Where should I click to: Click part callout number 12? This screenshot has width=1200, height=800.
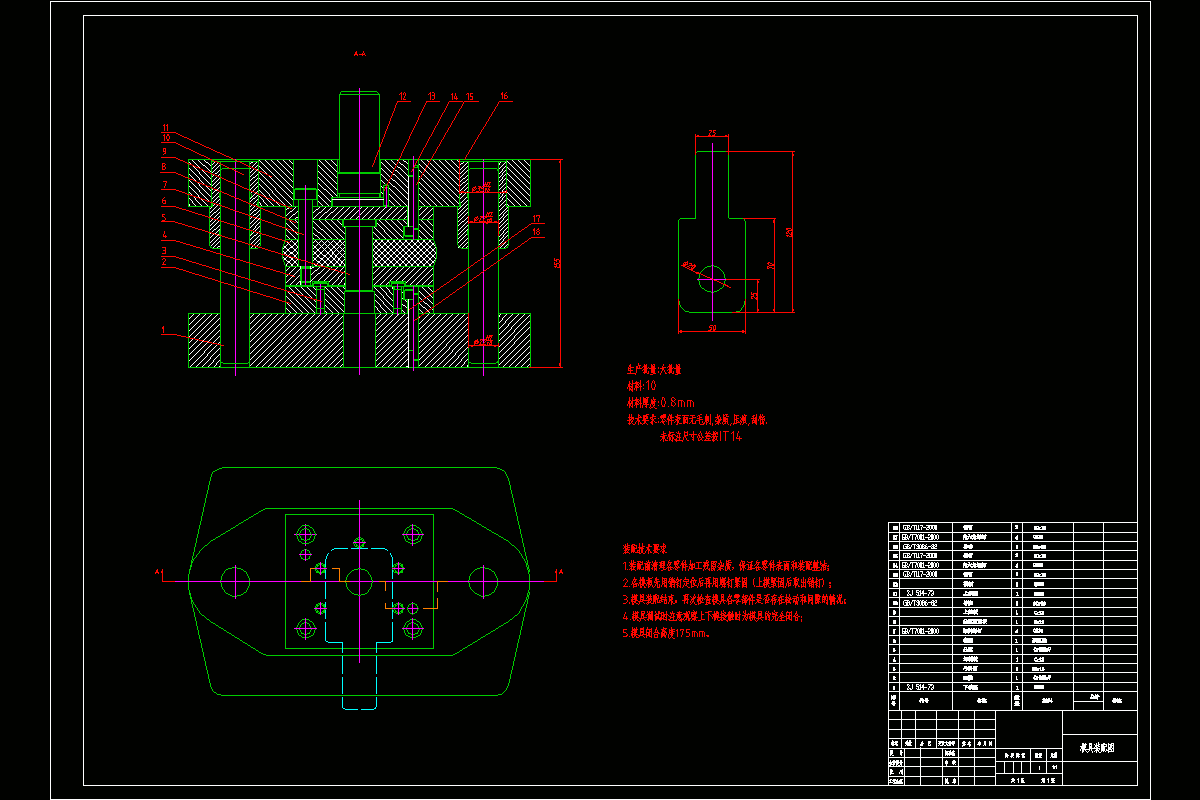coord(403,97)
